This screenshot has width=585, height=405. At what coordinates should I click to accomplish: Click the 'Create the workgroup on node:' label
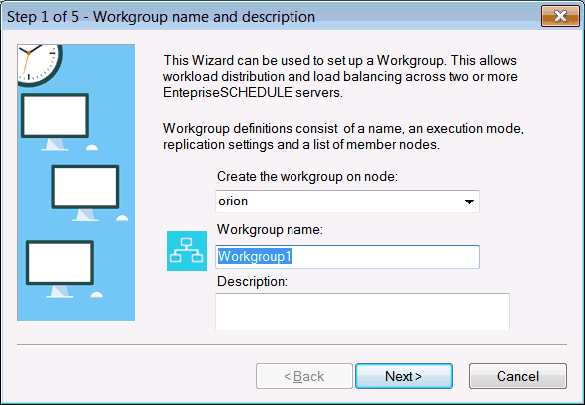(x=307, y=176)
